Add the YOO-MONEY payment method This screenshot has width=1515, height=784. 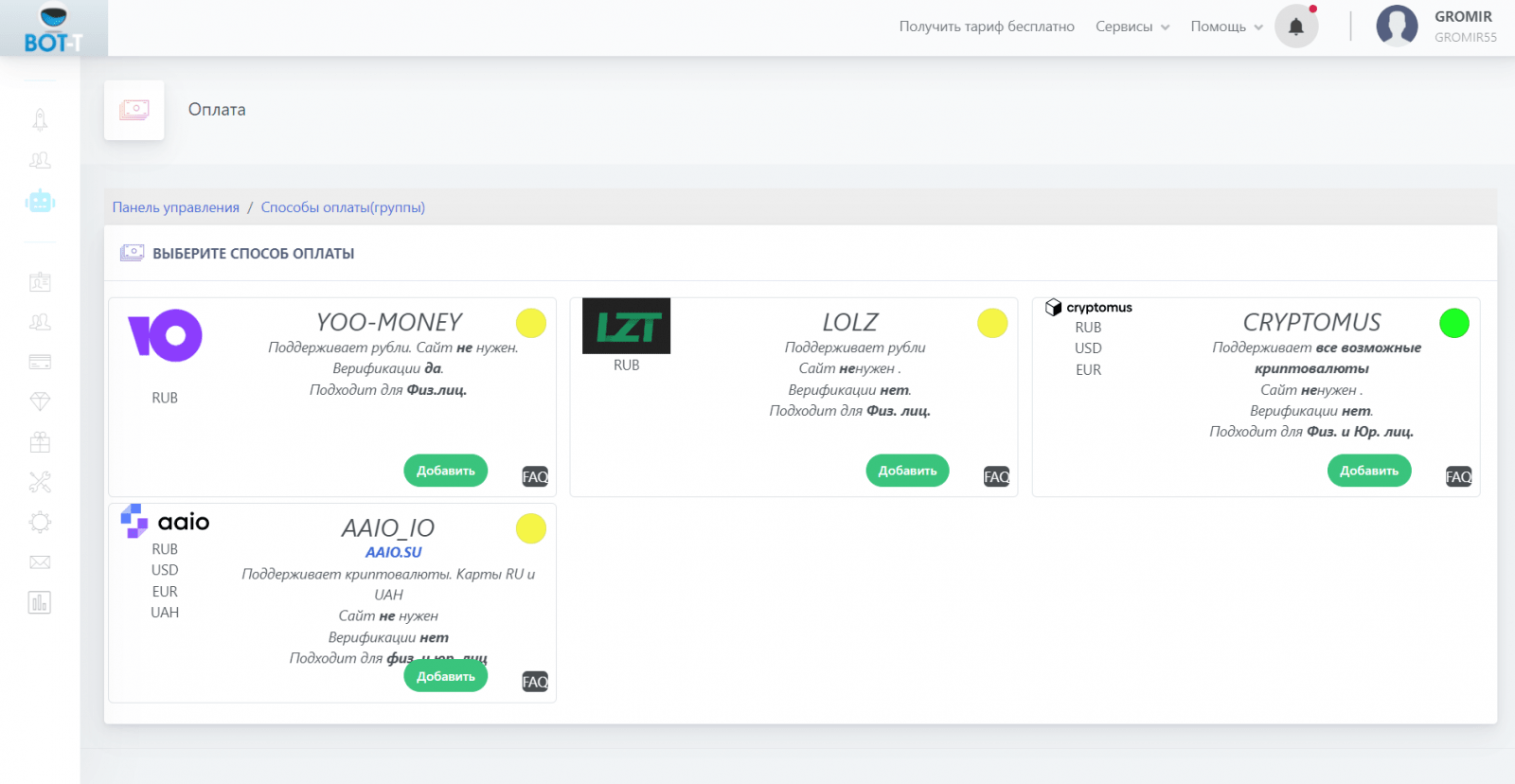tap(446, 471)
